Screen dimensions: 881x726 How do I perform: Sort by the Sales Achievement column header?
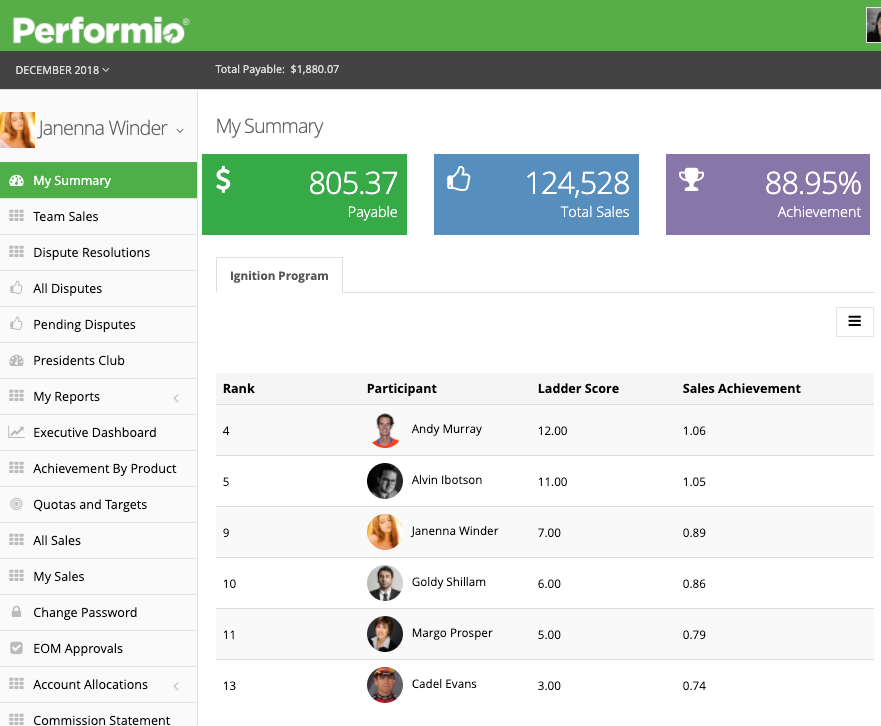pyautogui.click(x=741, y=388)
